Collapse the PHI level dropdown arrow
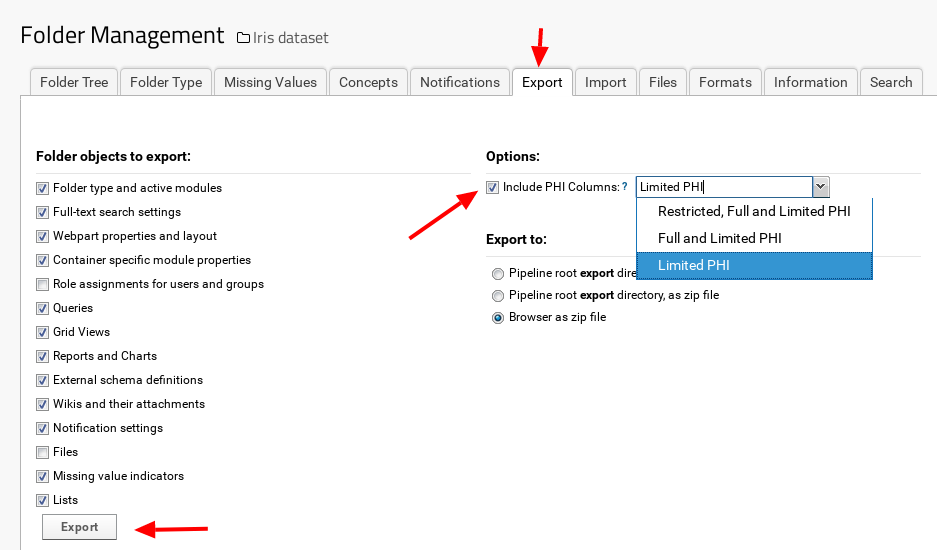 click(820, 187)
